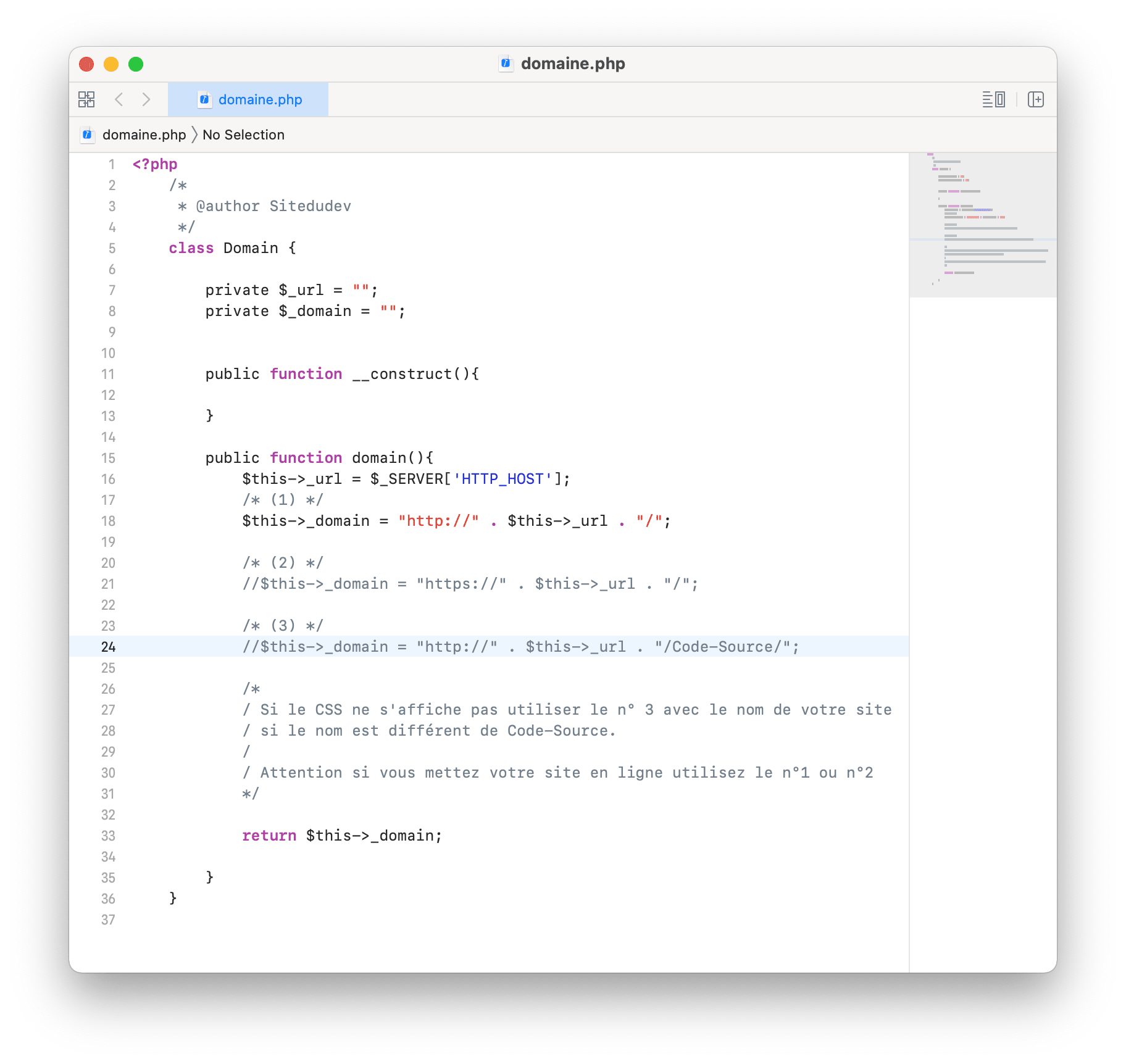Viewport: 1126px width, 1064px height.
Task: Click 'domain()' function name on line 15
Action: tap(388, 458)
